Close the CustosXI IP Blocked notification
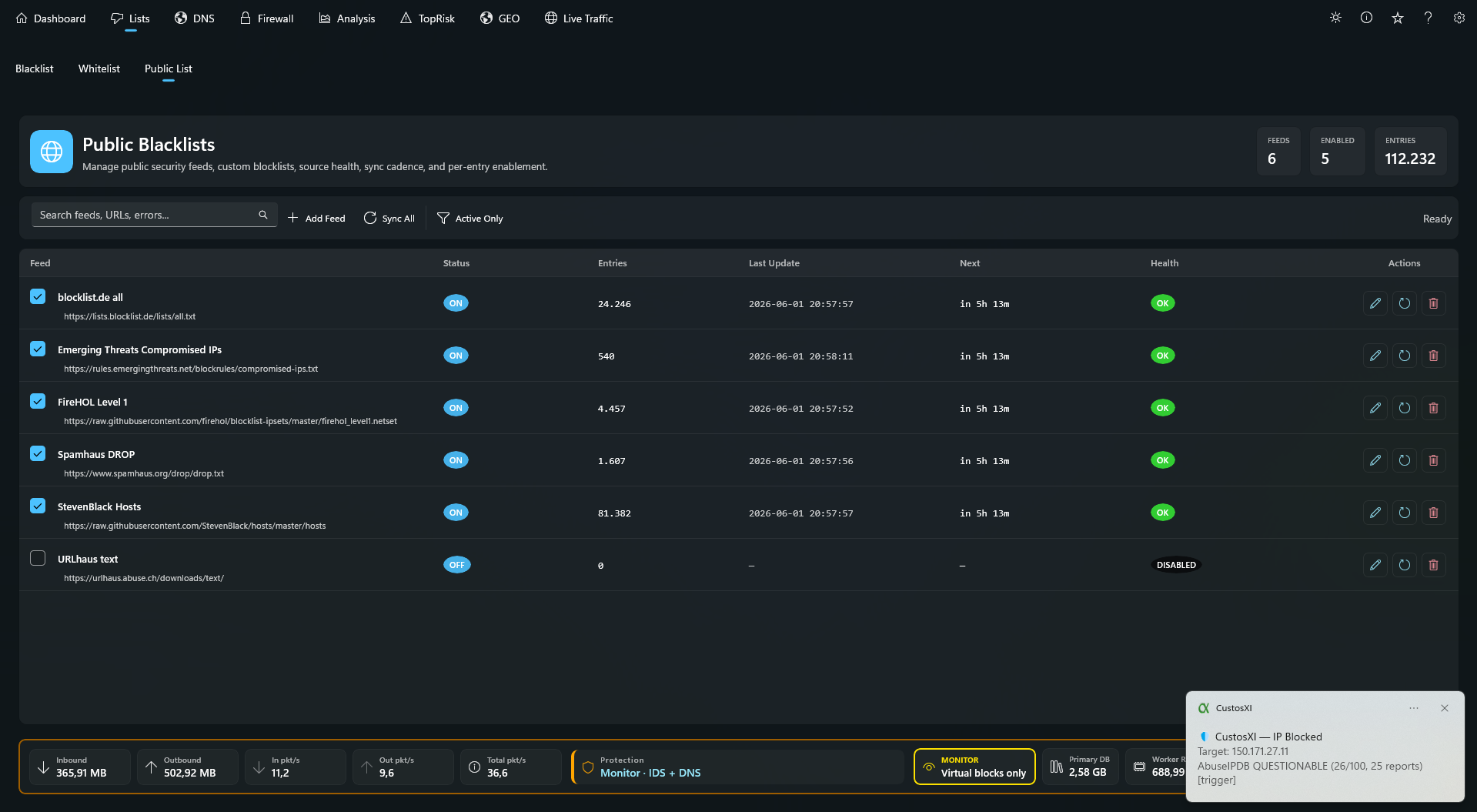 1445,708
